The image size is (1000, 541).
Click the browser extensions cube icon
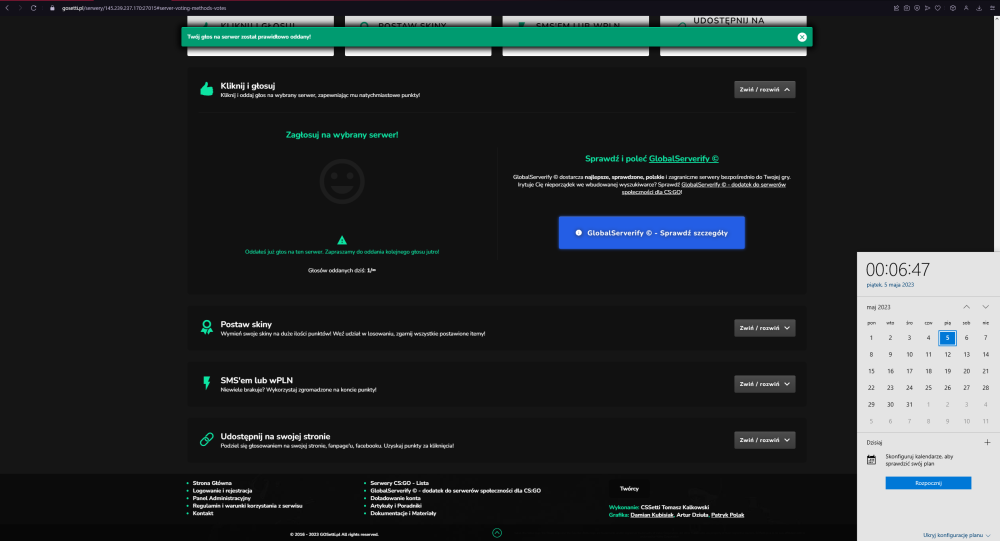tap(953, 8)
